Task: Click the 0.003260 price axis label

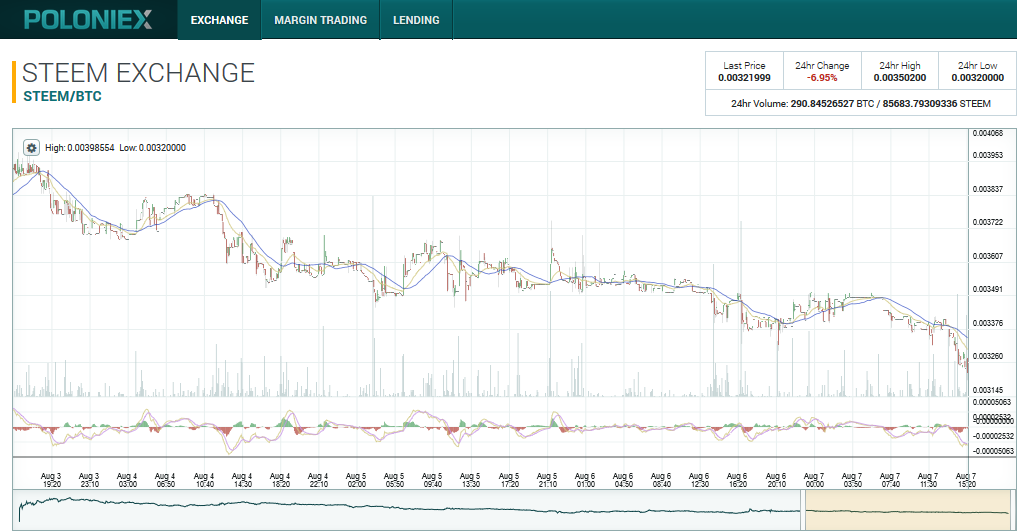Action: (x=987, y=356)
